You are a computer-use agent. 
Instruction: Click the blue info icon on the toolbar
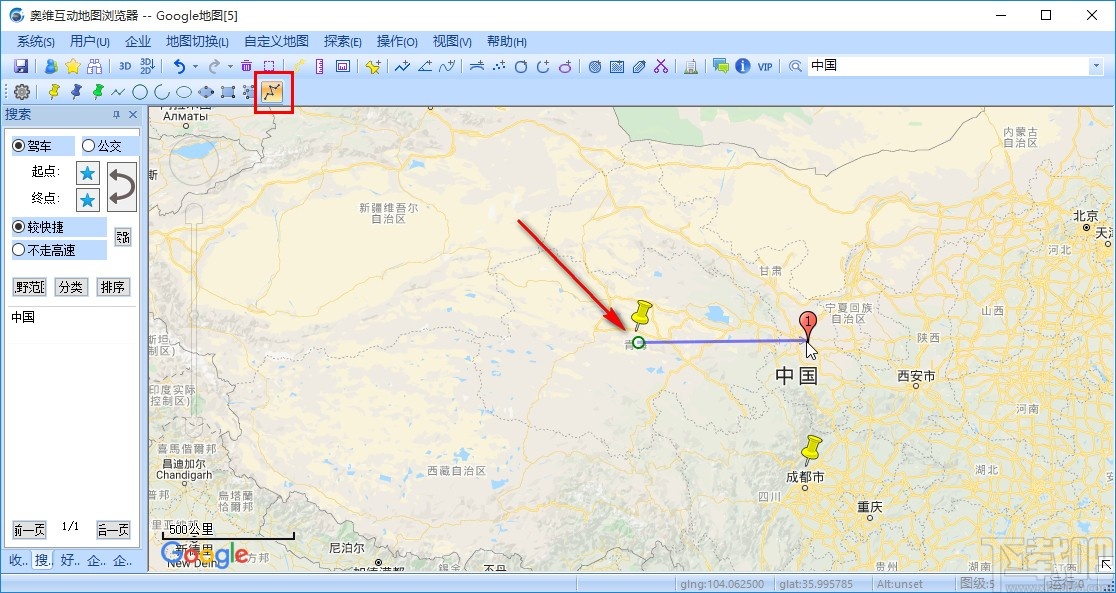pos(742,65)
